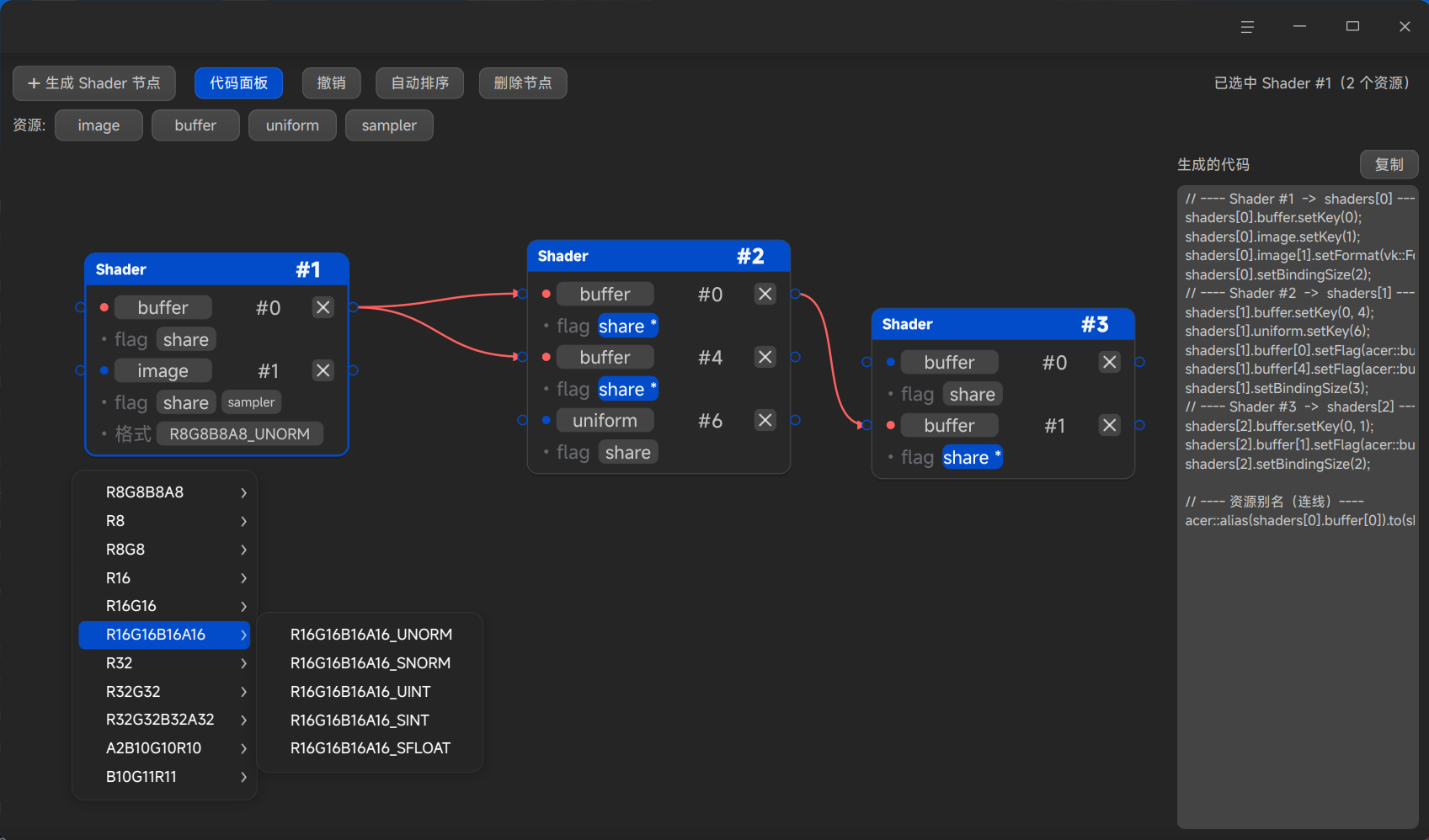Expand the R16 format submenu
The height and width of the screenshot is (840, 1429).
[x=165, y=578]
